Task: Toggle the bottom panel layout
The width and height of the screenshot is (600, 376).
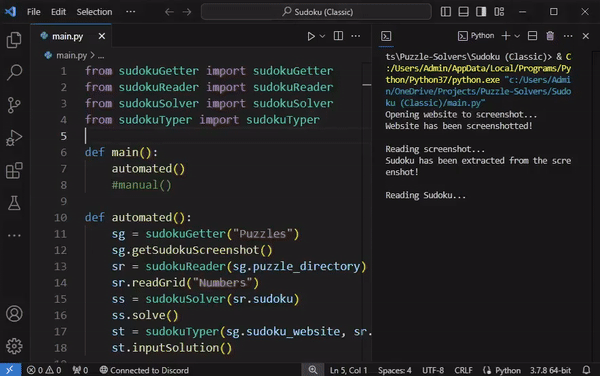Action: [463, 12]
